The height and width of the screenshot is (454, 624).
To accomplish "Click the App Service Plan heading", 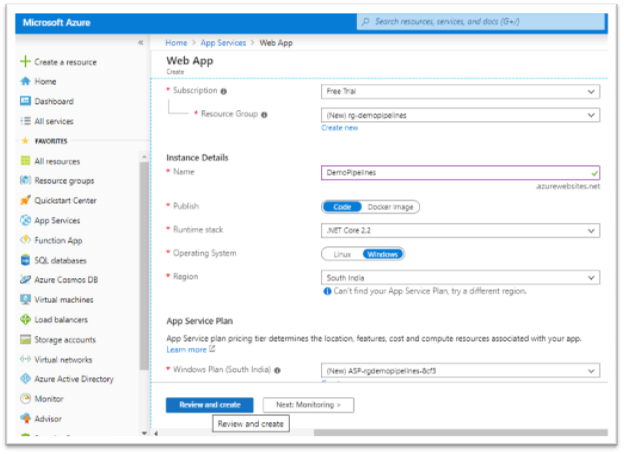I will coord(200,321).
